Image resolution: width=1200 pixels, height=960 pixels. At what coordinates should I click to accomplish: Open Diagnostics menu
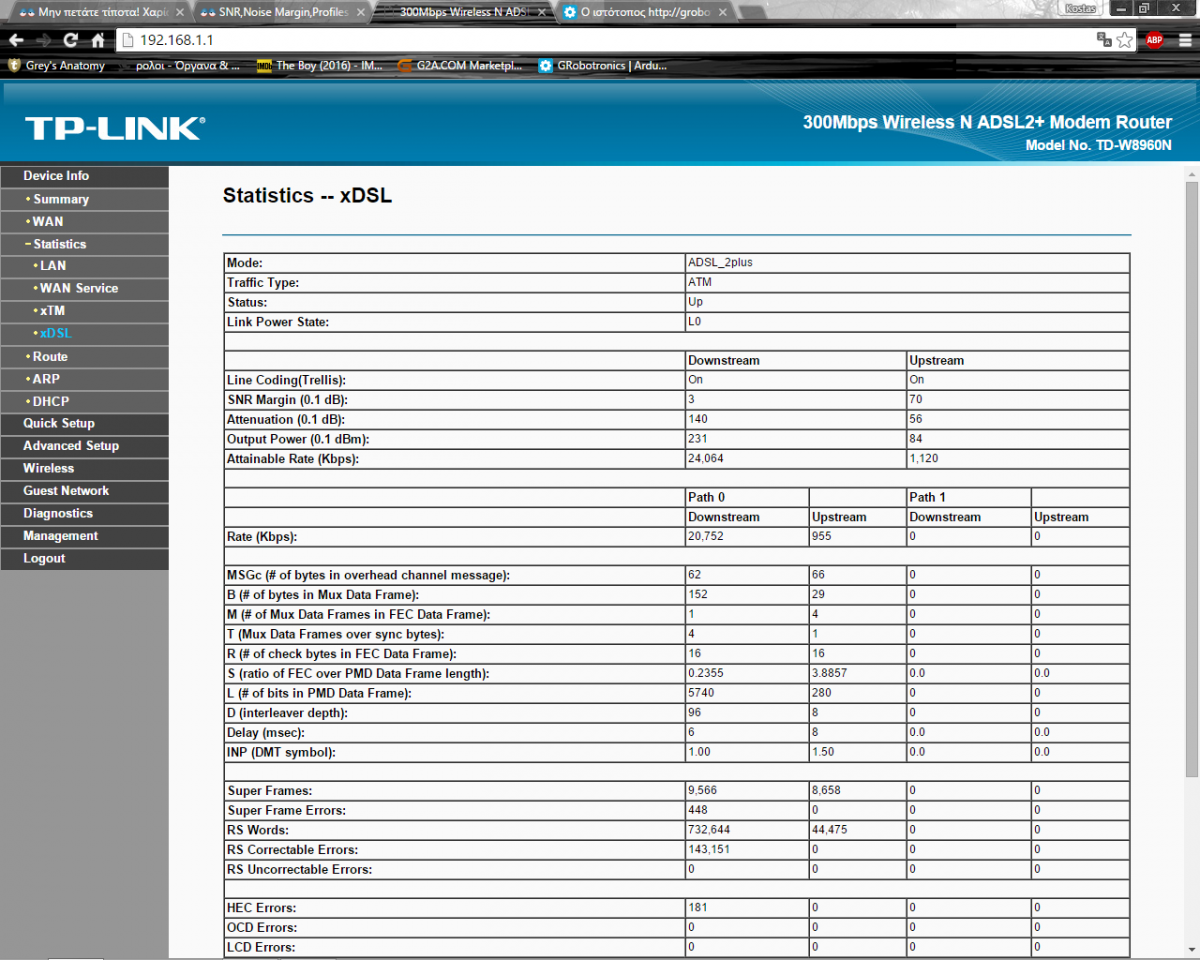(x=84, y=513)
